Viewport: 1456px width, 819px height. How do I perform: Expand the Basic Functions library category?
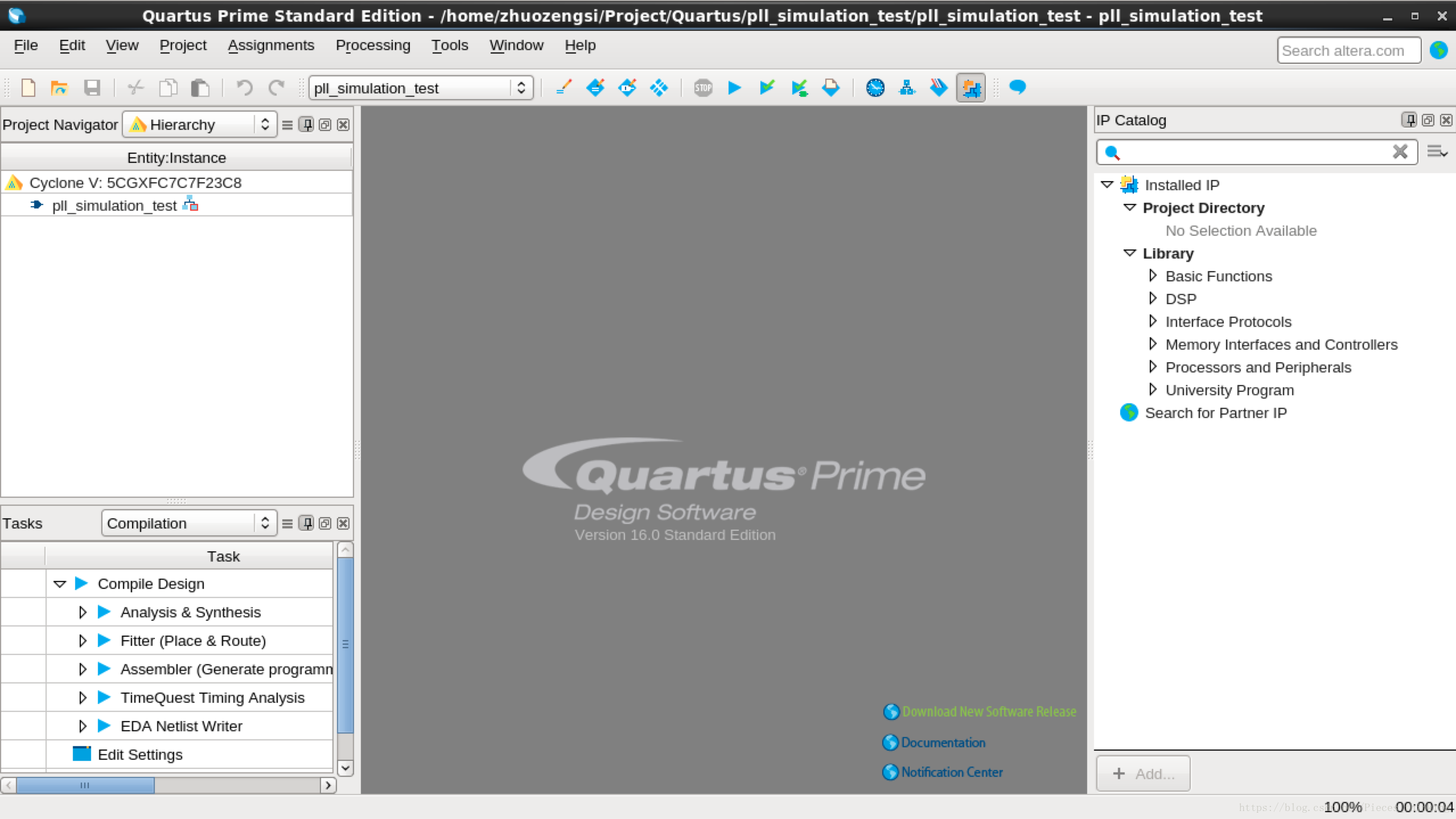(1153, 276)
